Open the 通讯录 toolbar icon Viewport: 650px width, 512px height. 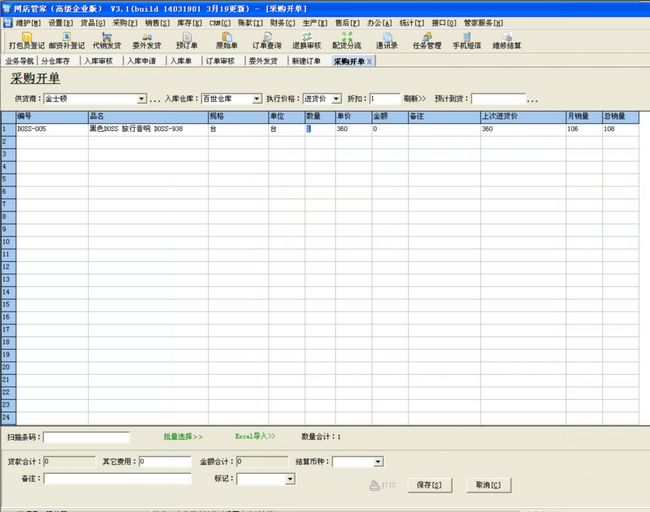point(387,41)
